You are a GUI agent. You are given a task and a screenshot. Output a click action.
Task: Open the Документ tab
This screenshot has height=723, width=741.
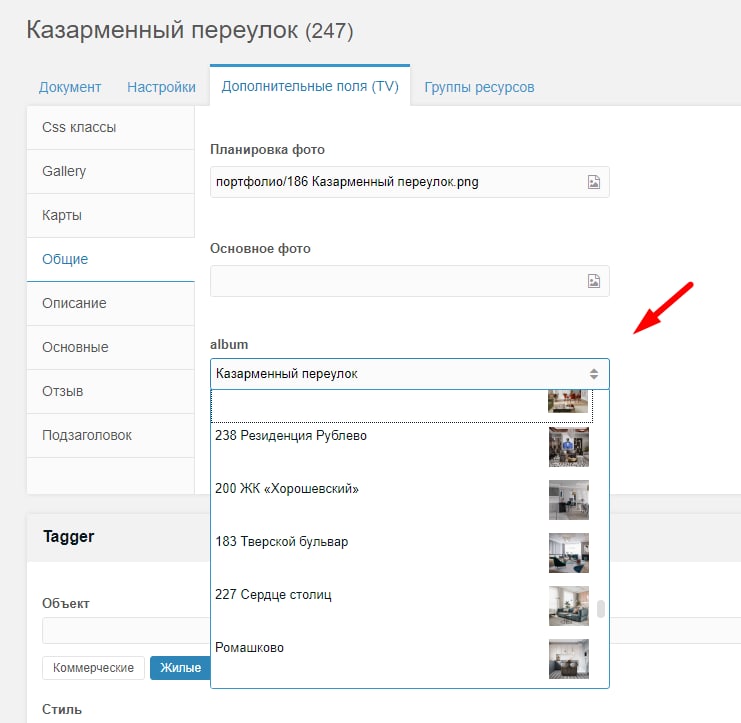point(70,87)
